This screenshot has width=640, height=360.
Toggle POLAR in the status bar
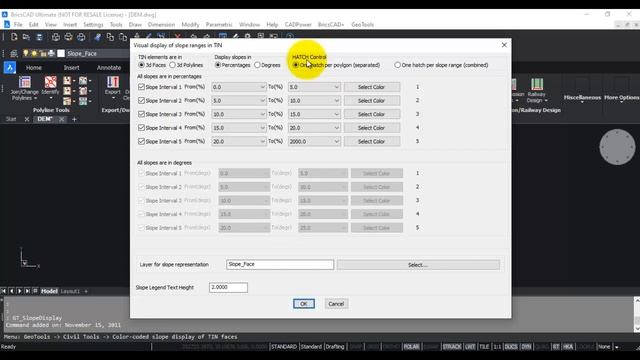pos(411,347)
